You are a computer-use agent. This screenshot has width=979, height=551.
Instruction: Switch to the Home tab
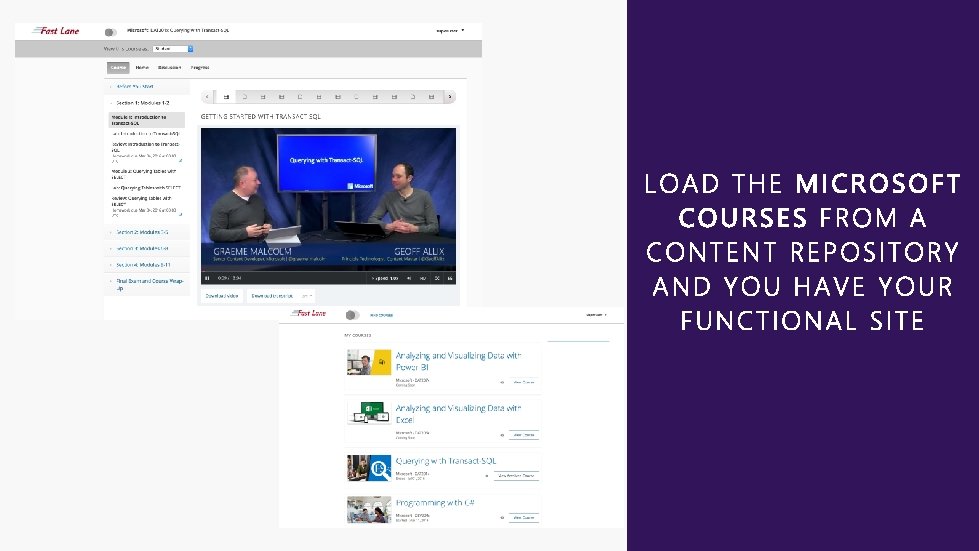click(x=142, y=67)
